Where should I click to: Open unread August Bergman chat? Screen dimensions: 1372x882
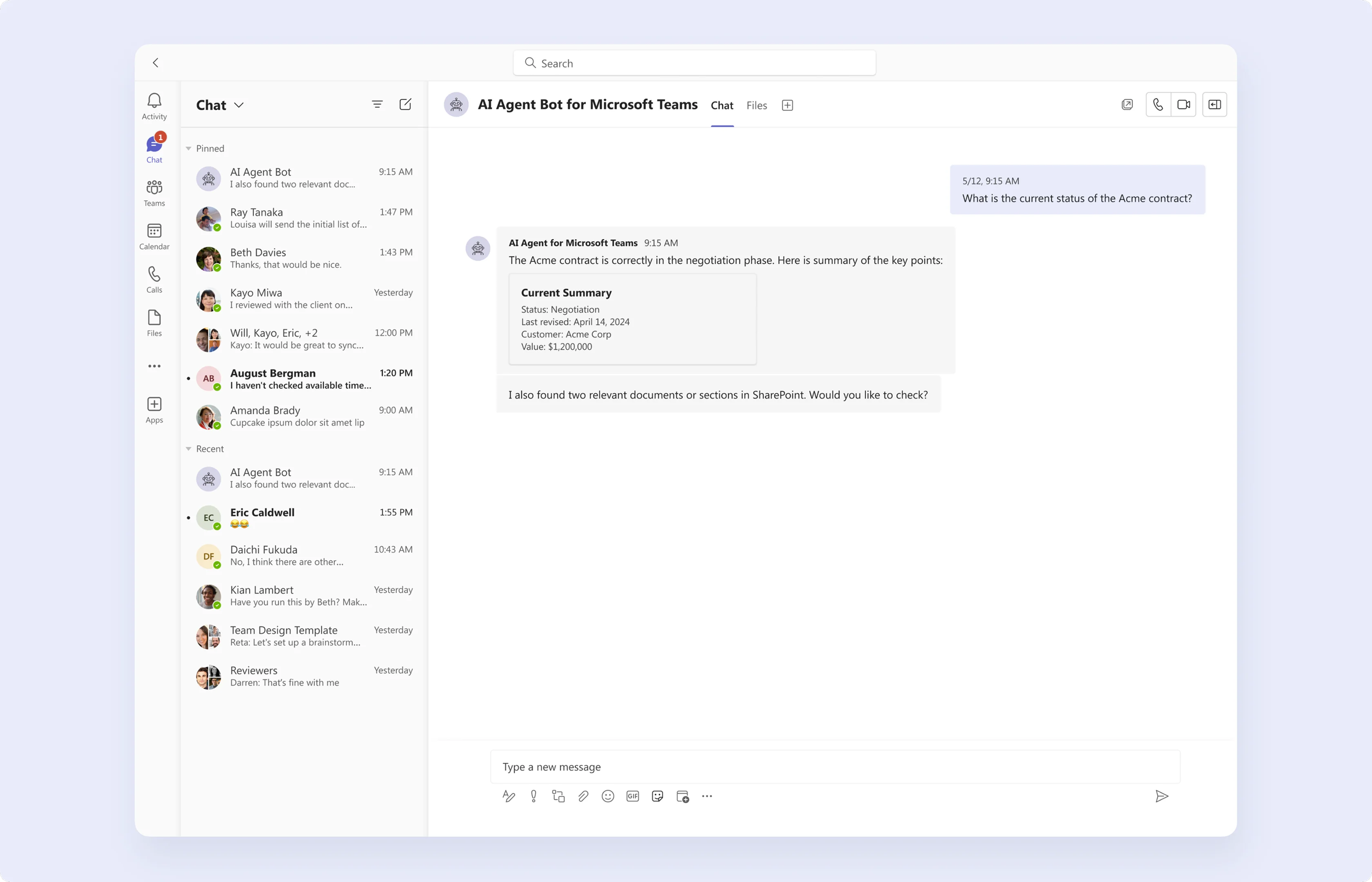[x=304, y=379]
